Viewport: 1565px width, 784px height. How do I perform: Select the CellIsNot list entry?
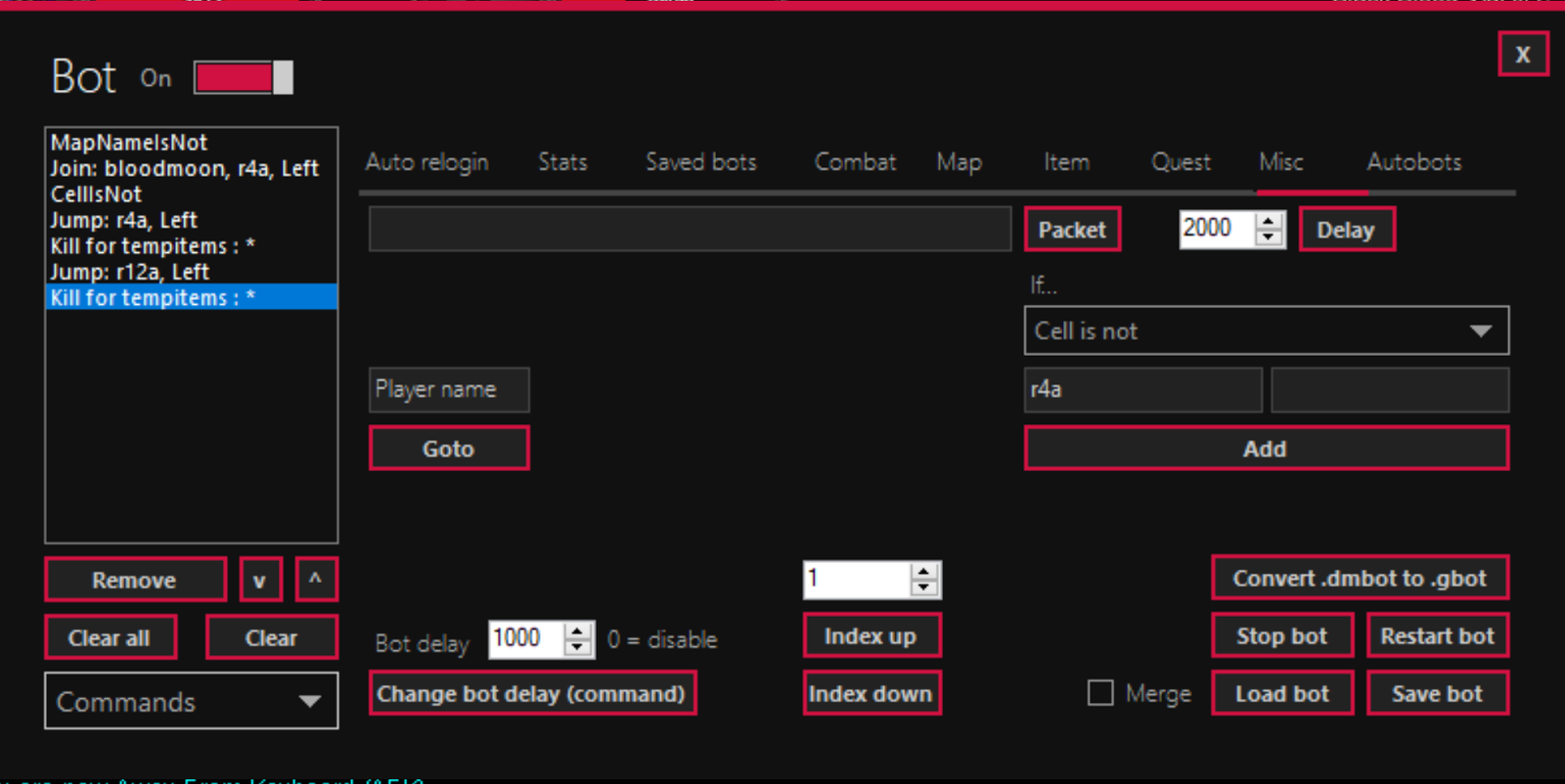pyautogui.click(x=192, y=194)
